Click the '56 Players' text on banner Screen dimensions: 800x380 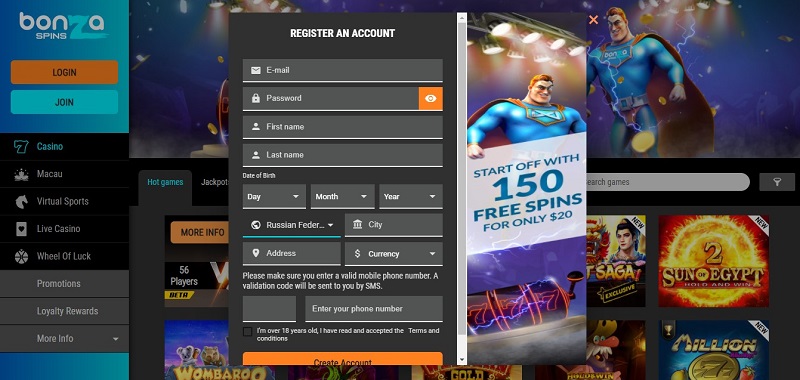pyautogui.click(x=184, y=275)
